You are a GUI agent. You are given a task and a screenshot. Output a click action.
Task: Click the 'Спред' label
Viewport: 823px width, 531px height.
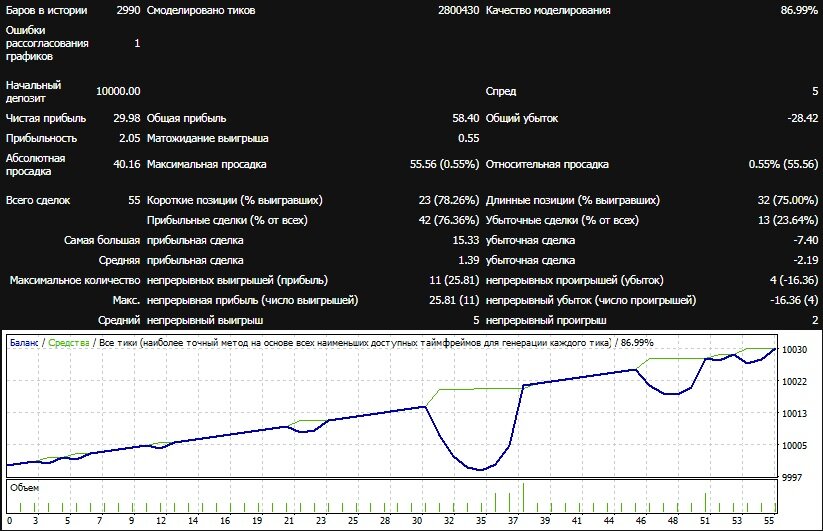pyautogui.click(x=501, y=91)
